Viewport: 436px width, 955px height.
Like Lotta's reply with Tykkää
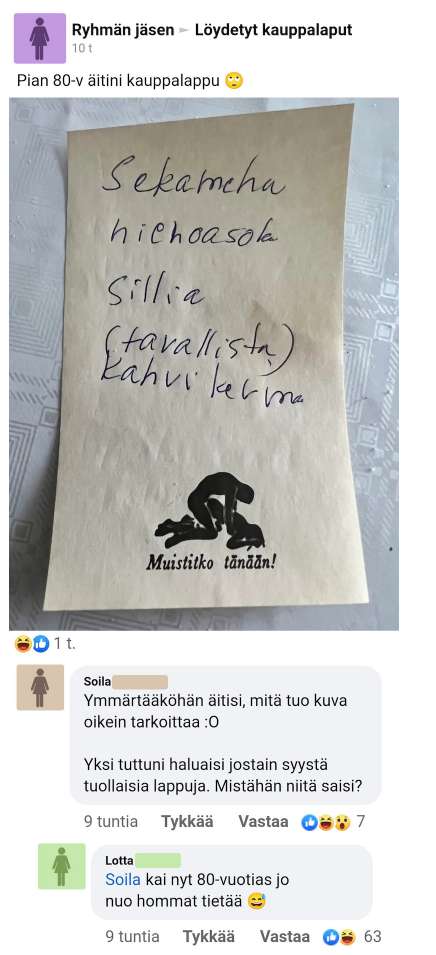pyautogui.click(x=209, y=936)
